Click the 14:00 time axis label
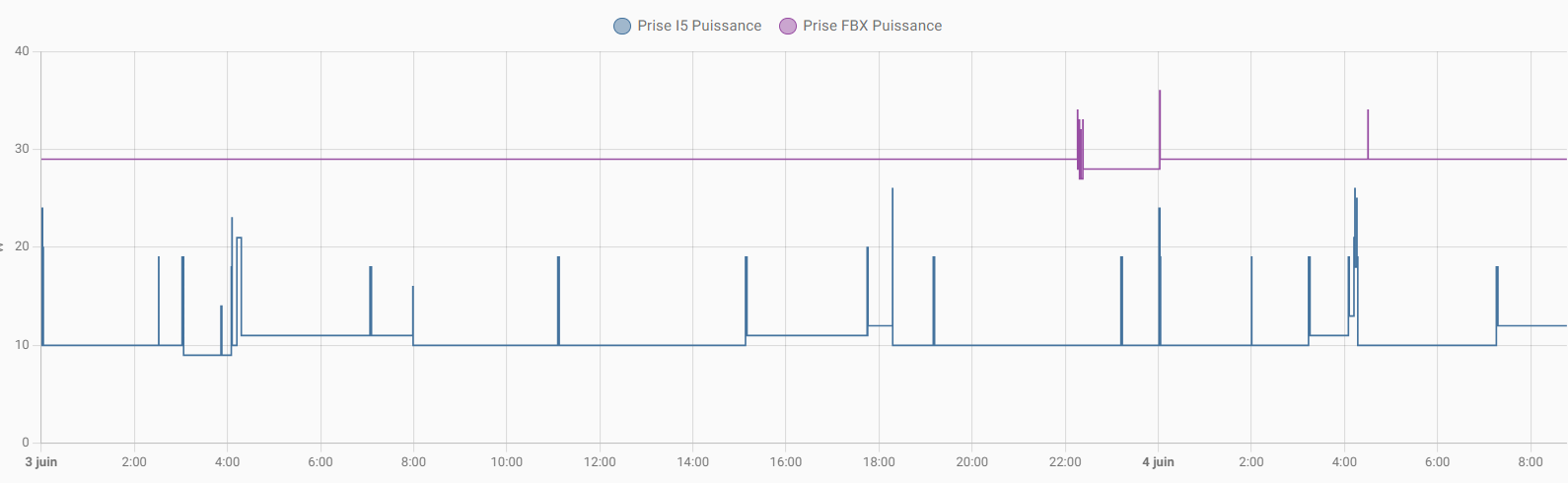Screen dimensions: 1568x483 pos(692,461)
